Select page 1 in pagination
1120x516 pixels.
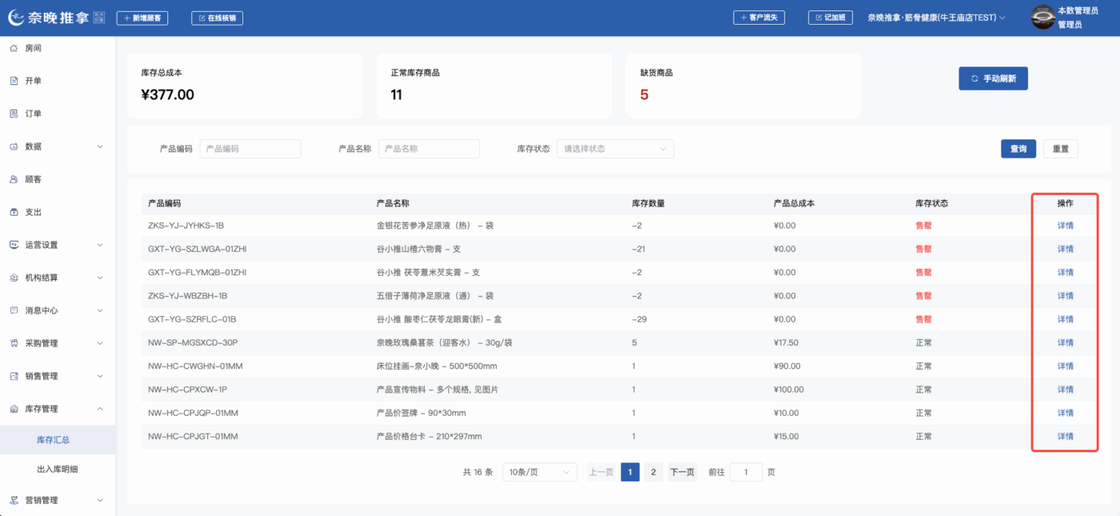(x=630, y=472)
